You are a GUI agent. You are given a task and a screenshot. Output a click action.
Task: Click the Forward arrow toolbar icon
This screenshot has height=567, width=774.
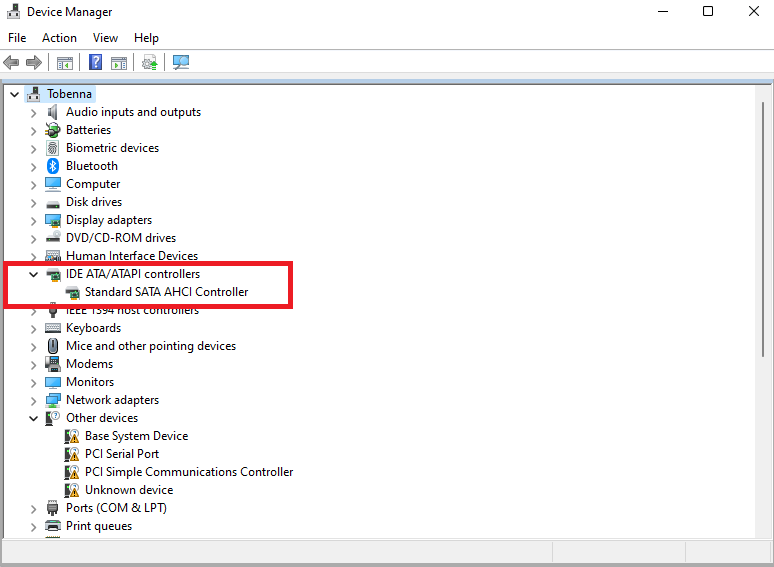34,63
